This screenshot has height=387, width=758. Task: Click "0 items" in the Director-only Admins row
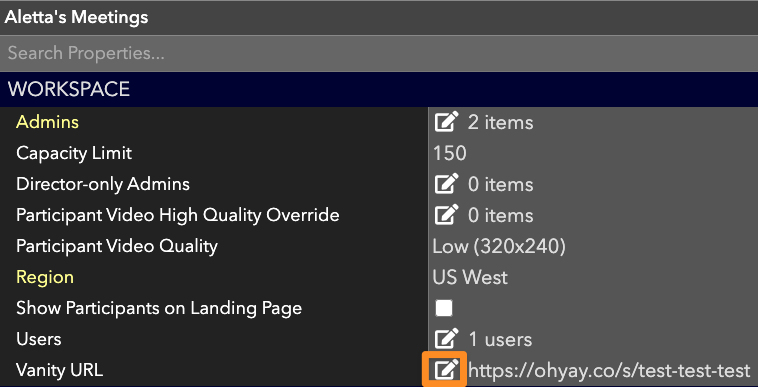(x=500, y=185)
